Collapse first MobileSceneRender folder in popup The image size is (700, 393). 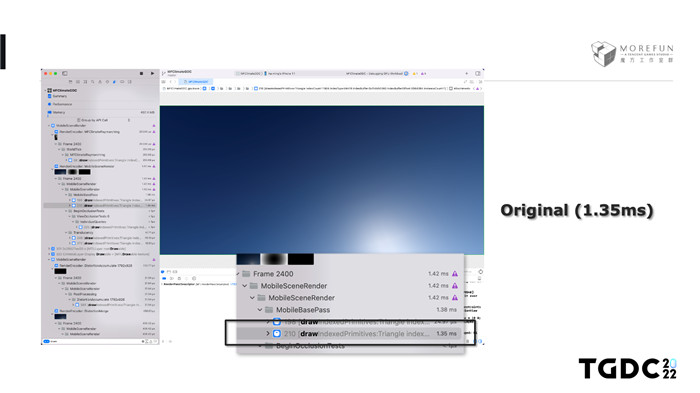(245, 286)
